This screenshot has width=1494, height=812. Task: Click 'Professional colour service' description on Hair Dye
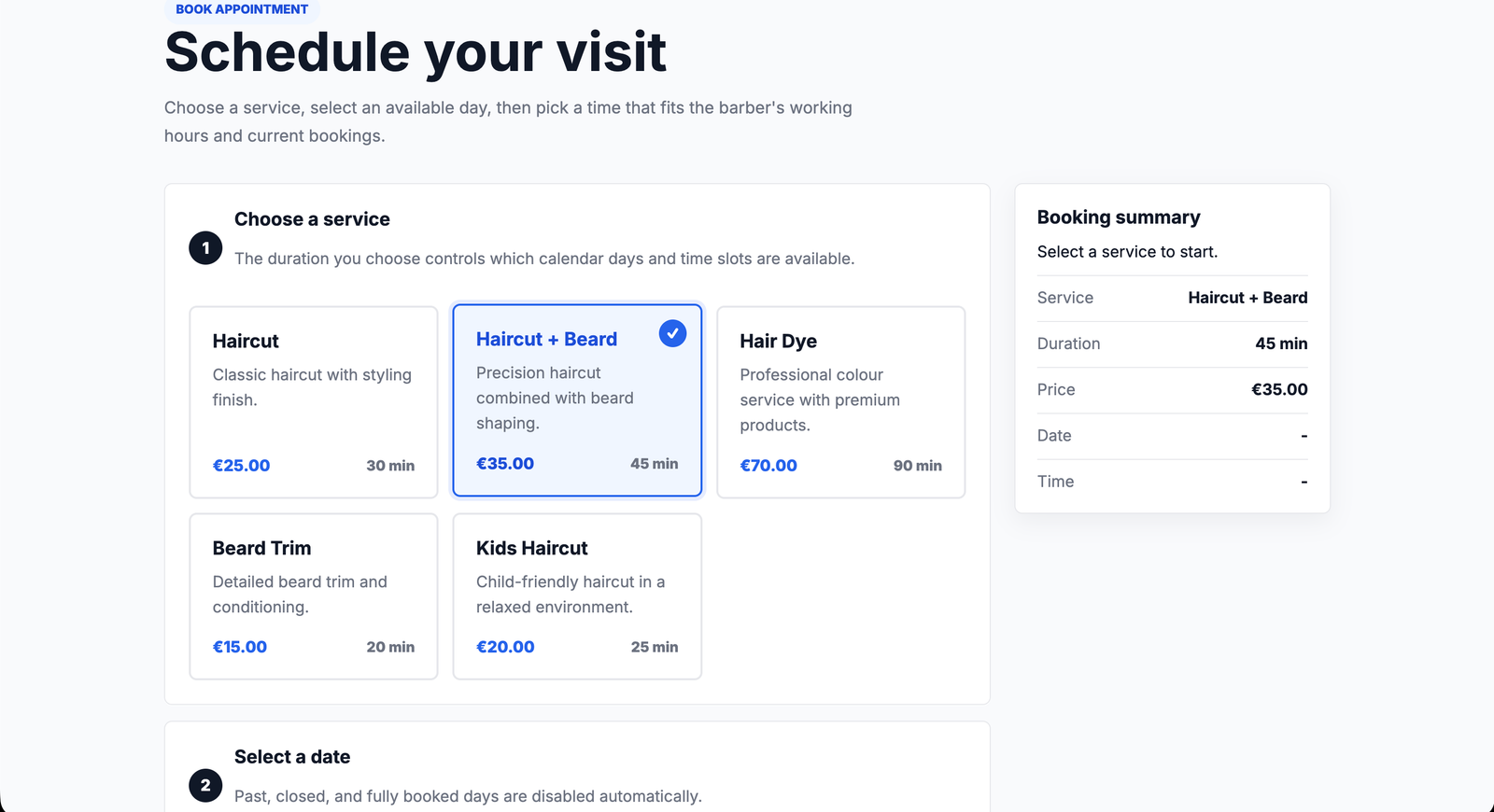820,399
